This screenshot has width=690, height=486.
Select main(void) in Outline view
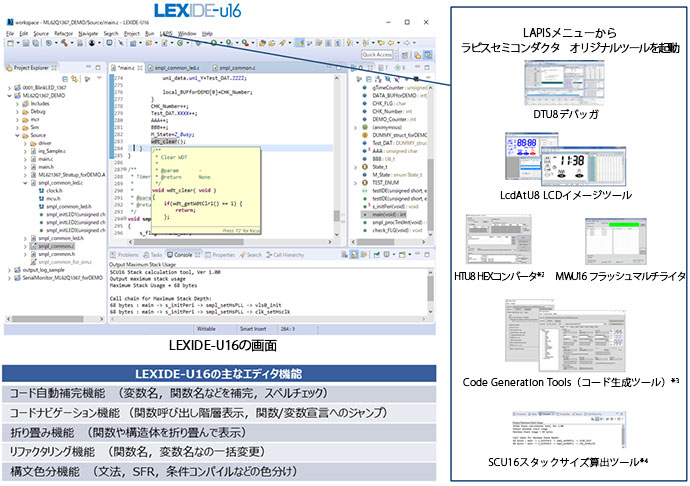pyautogui.click(x=385, y=214)
